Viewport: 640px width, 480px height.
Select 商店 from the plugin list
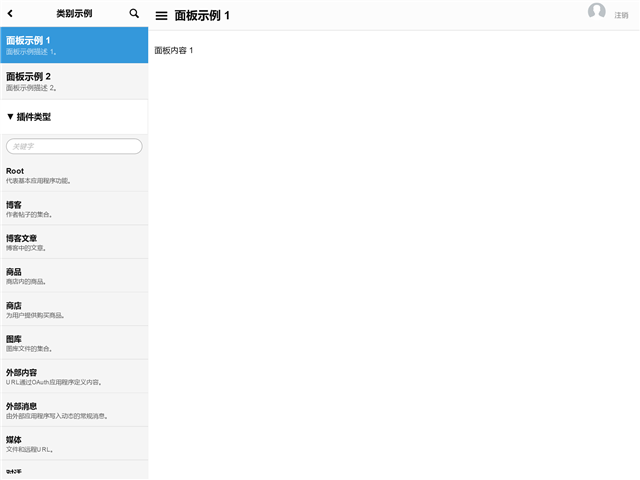[x=74, y=309]
